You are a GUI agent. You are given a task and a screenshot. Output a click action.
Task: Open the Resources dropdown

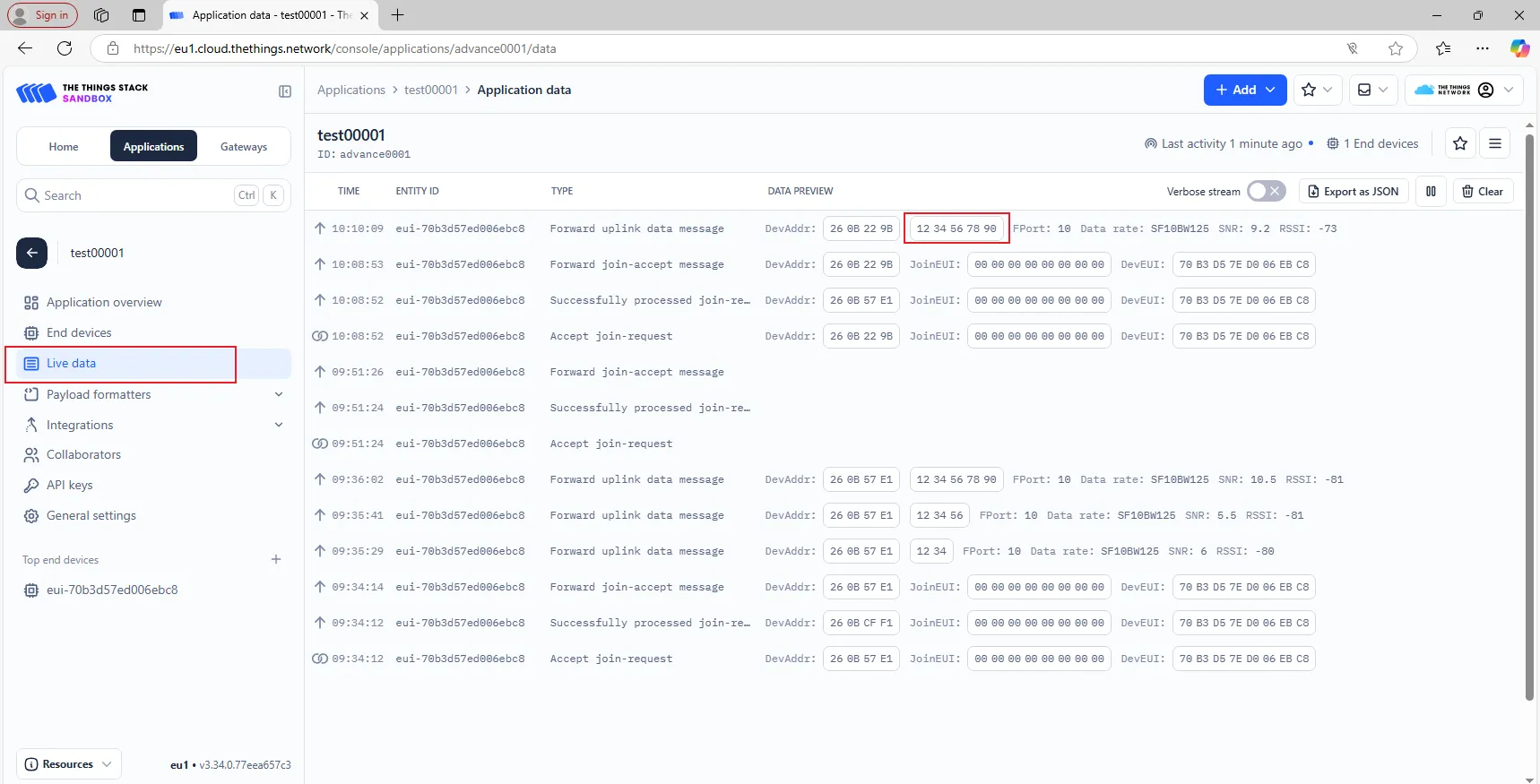click(x=68, y=764)
